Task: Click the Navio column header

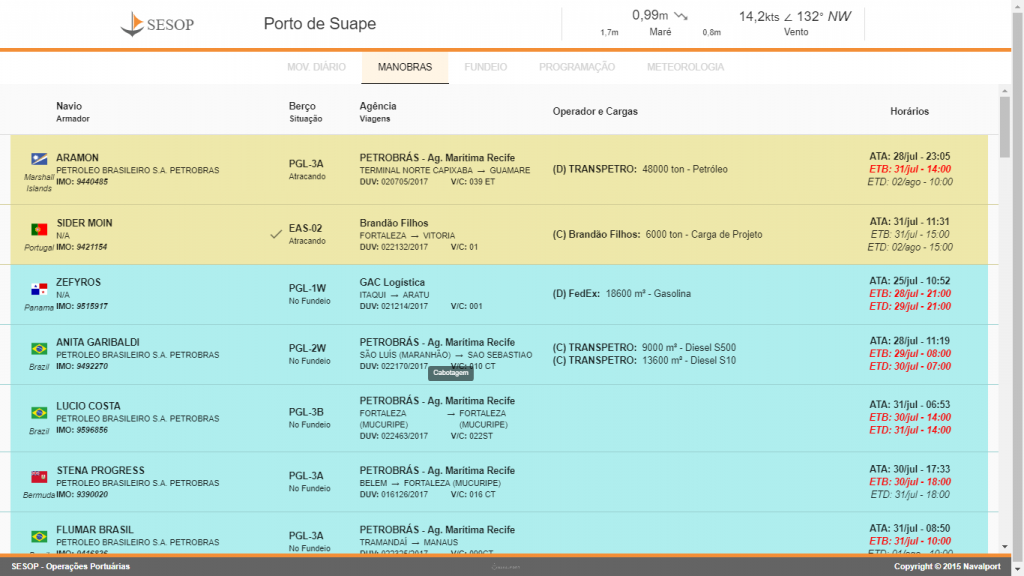Action: click(x=69, y=106)
